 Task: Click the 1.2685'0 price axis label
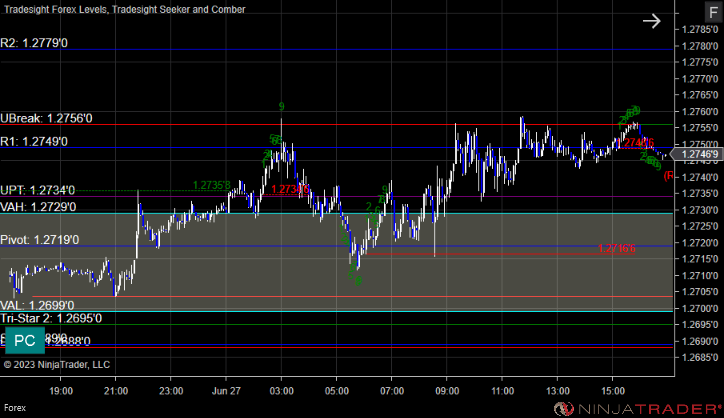[700, 357]
